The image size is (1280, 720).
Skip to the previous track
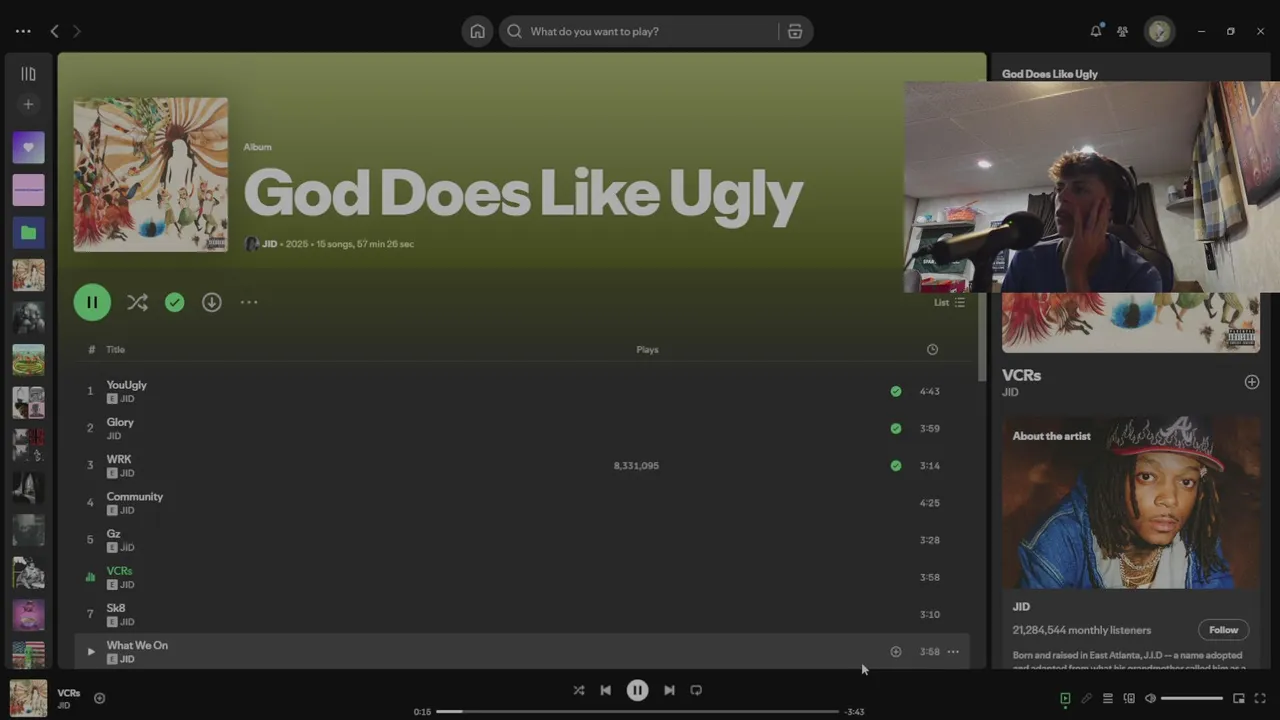(605, 690)
